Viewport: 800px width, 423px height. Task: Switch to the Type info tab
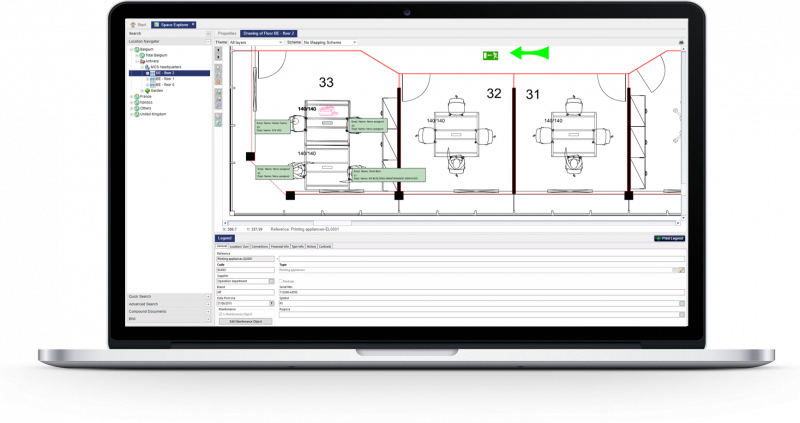coord(297,246)
